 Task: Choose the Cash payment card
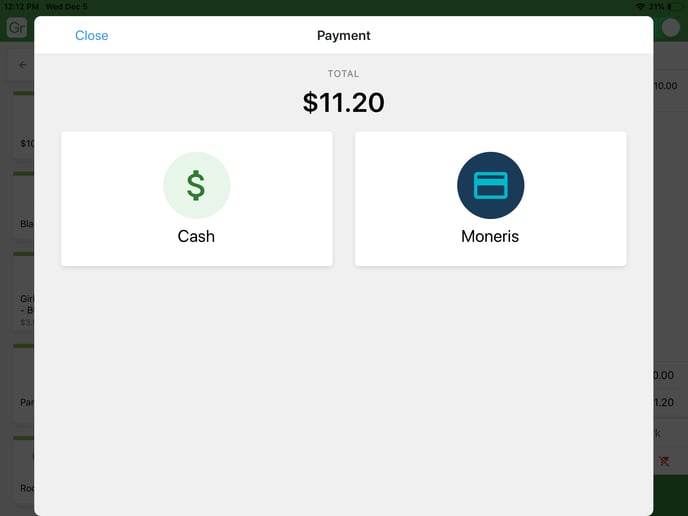click(x=197, y=199)
